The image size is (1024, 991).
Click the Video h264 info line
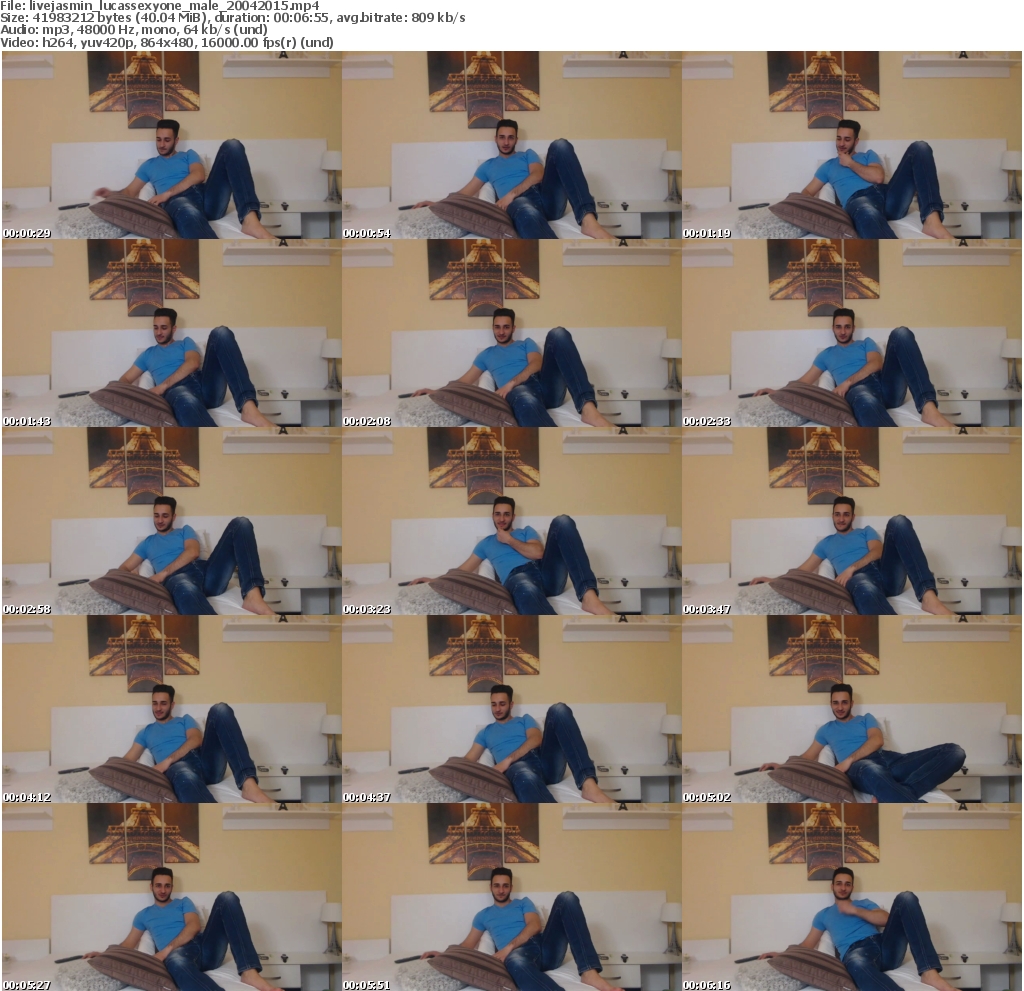point(167,42)
